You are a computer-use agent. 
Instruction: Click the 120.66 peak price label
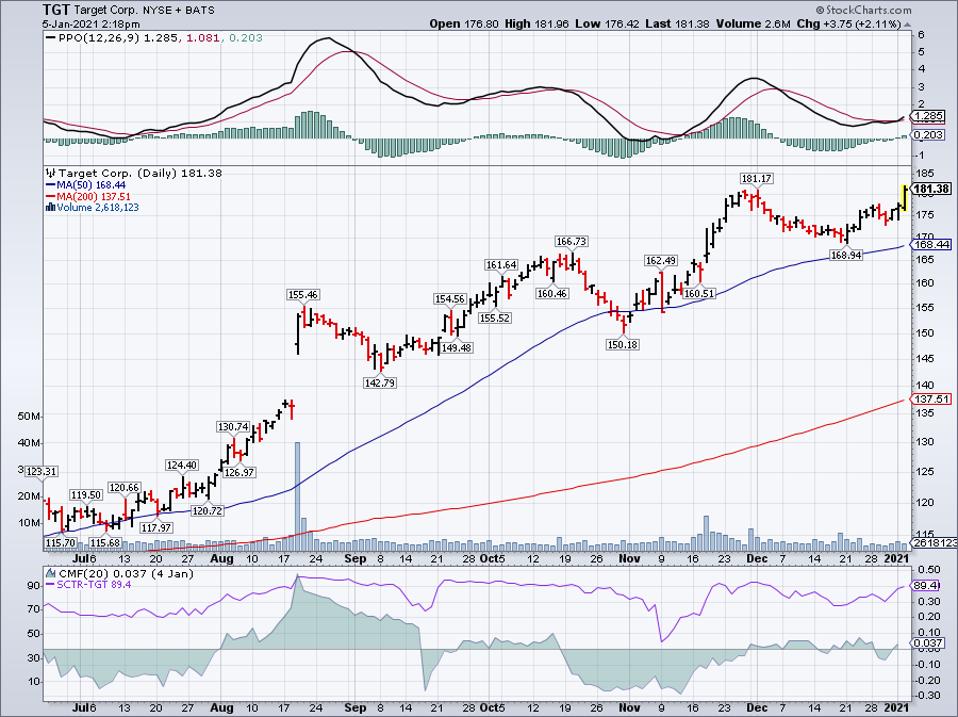pos(125,487)
